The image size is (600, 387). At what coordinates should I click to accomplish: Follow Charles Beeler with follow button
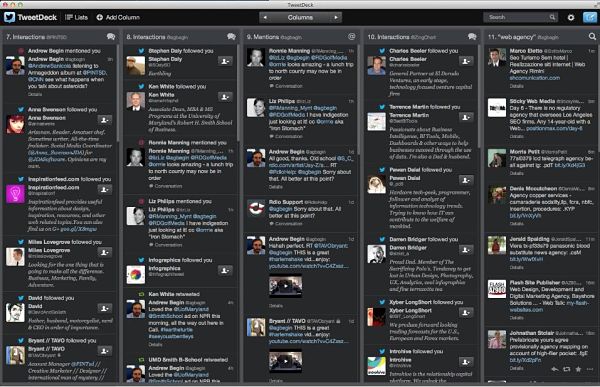tap(466, 61)
